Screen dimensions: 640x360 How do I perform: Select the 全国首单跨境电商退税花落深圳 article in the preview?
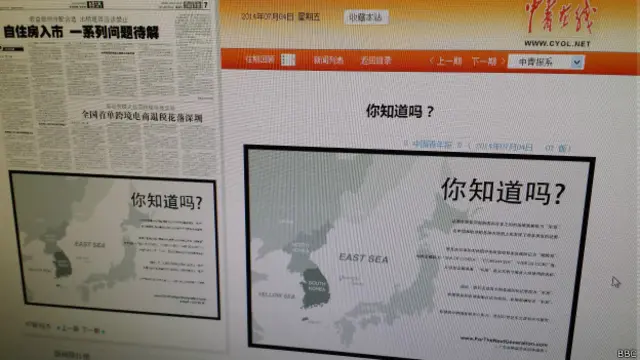142,116
